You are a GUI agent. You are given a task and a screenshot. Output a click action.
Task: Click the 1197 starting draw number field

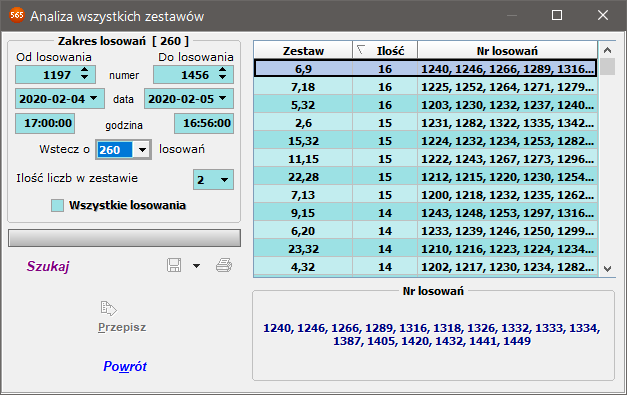point(55,75)
